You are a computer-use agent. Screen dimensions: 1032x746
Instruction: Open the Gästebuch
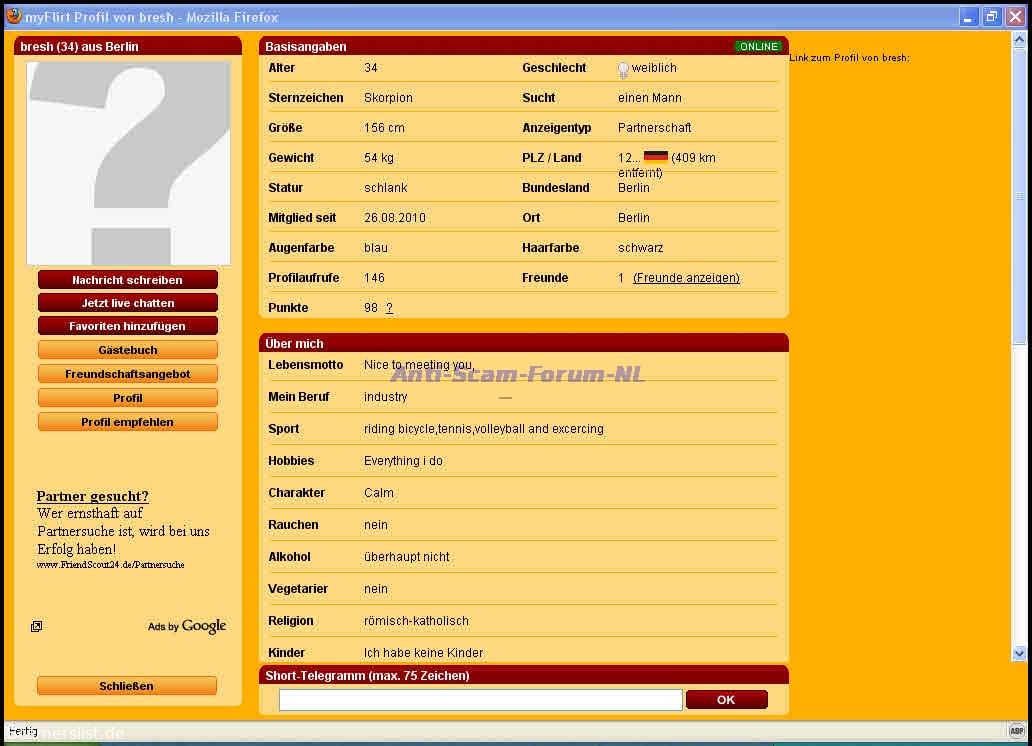[128, 350]
